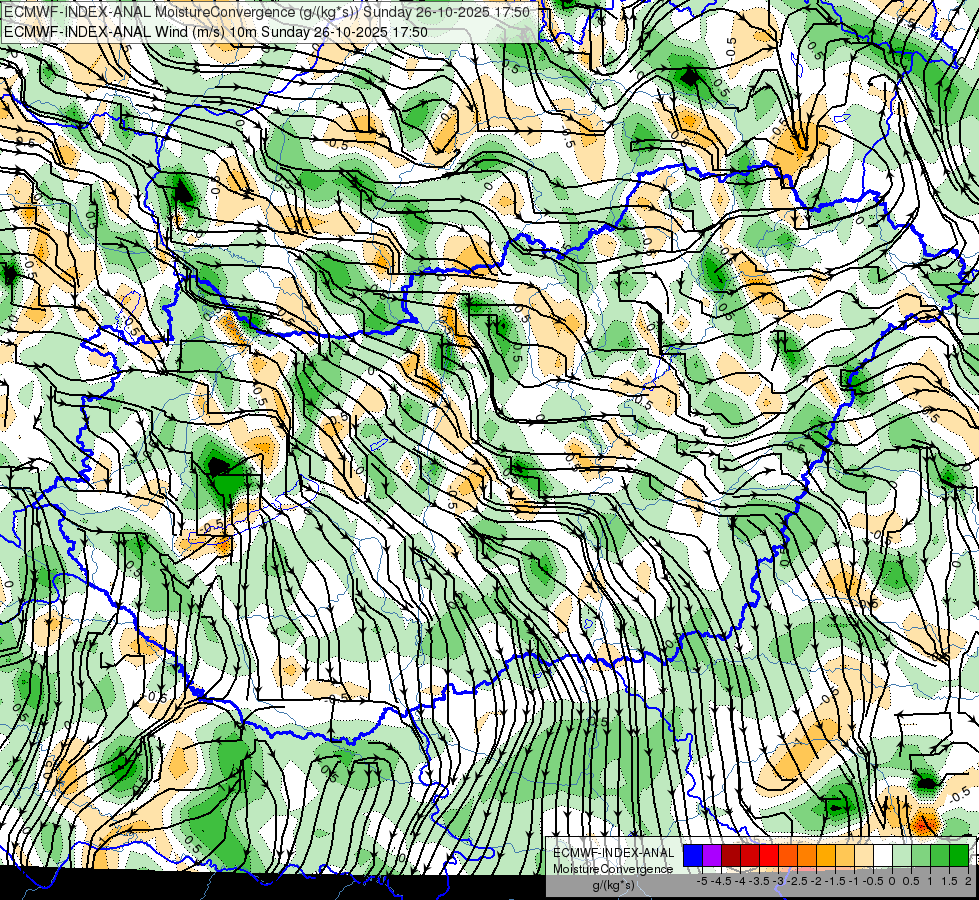Select the bright red swatch left of -3

pos(769,855)
